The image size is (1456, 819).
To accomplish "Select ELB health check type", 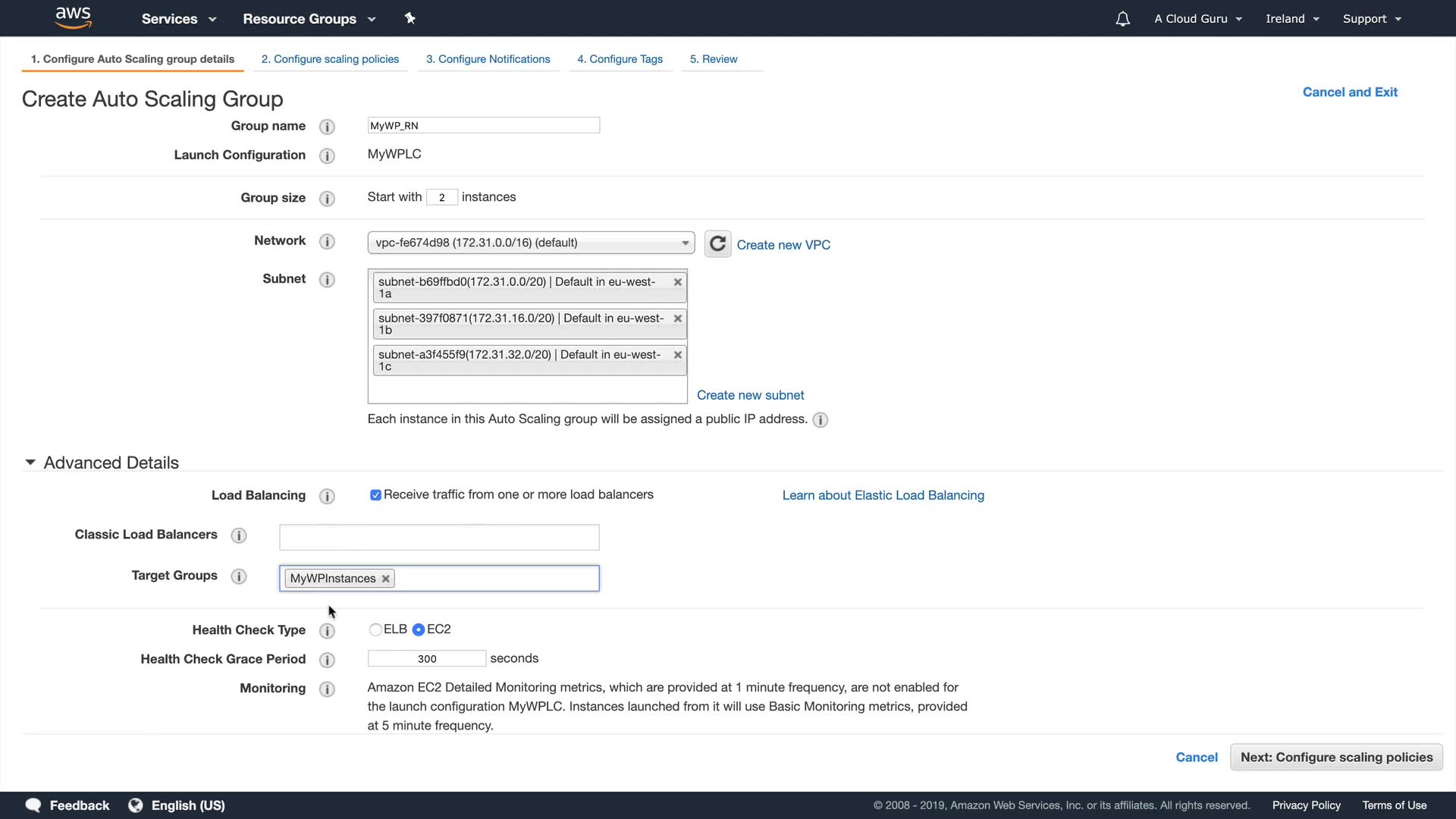I will click(375, 629).
